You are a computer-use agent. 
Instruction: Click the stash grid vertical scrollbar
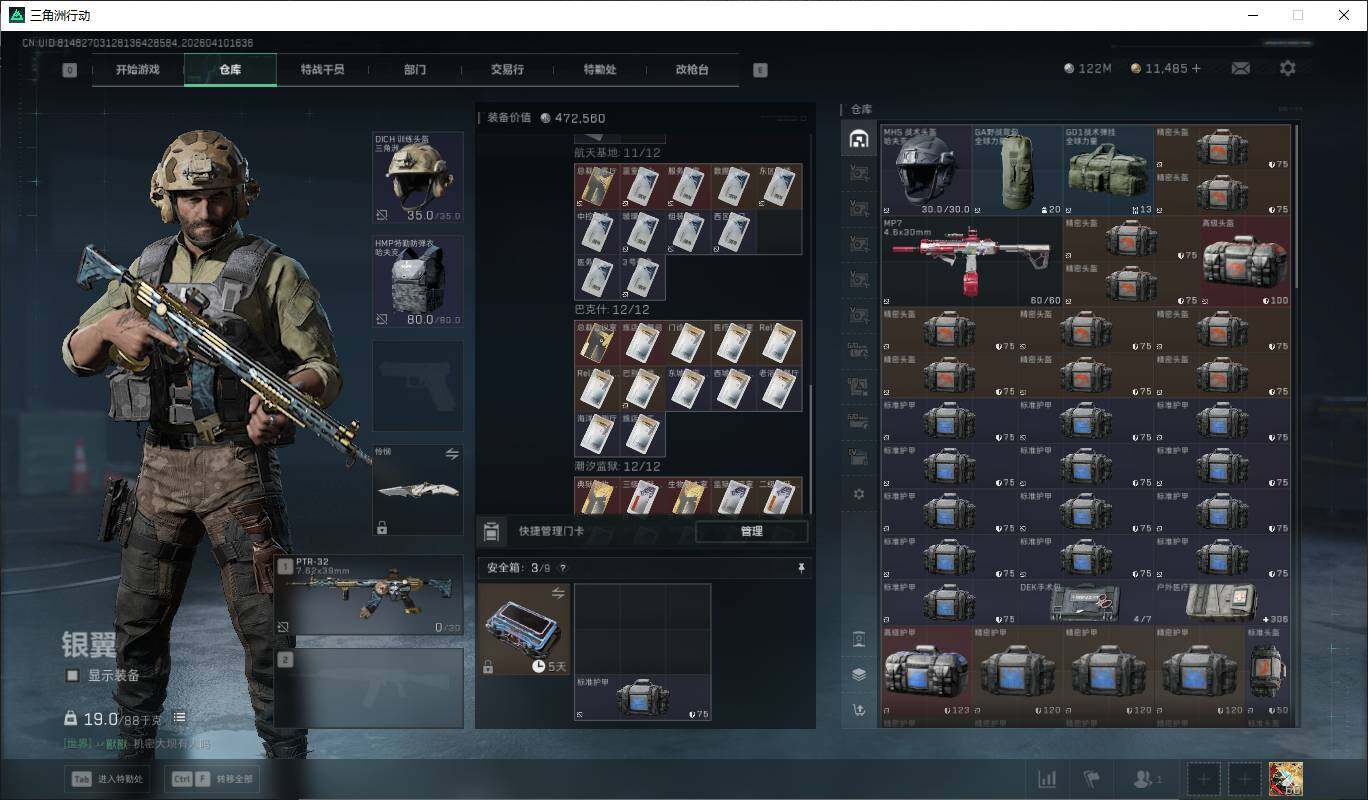(1297, 205)
